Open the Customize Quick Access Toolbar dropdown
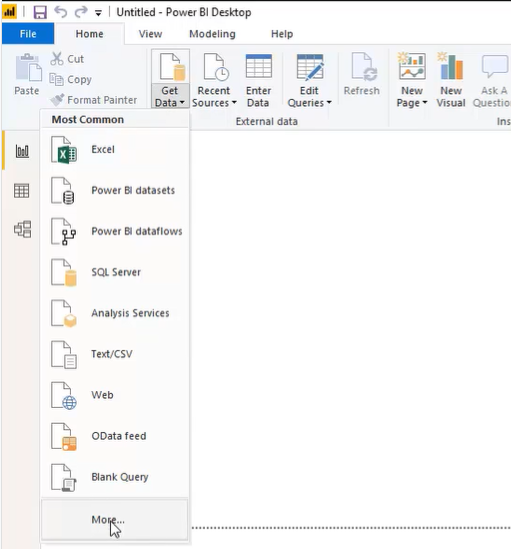The image size is (511, 549). (x=98, y=13)
